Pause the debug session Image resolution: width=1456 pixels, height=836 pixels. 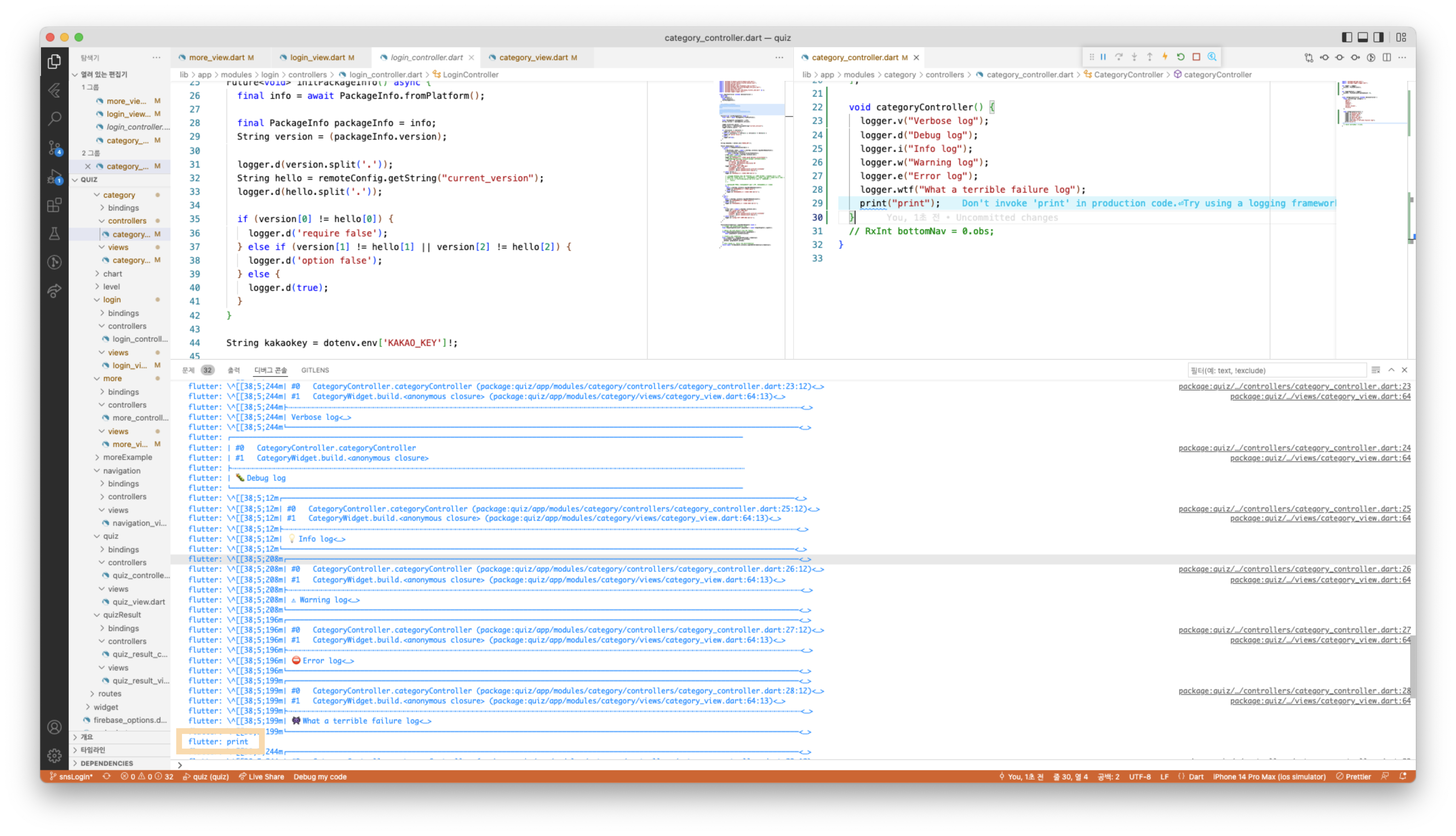click(1103, 57)
